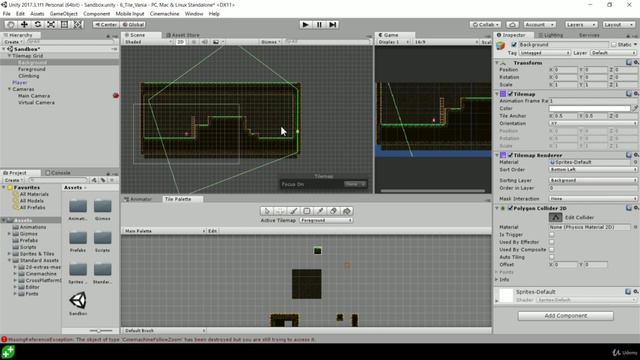
Task: Click the Sandbox scene asset icon
Action: [x=78, y=300]
